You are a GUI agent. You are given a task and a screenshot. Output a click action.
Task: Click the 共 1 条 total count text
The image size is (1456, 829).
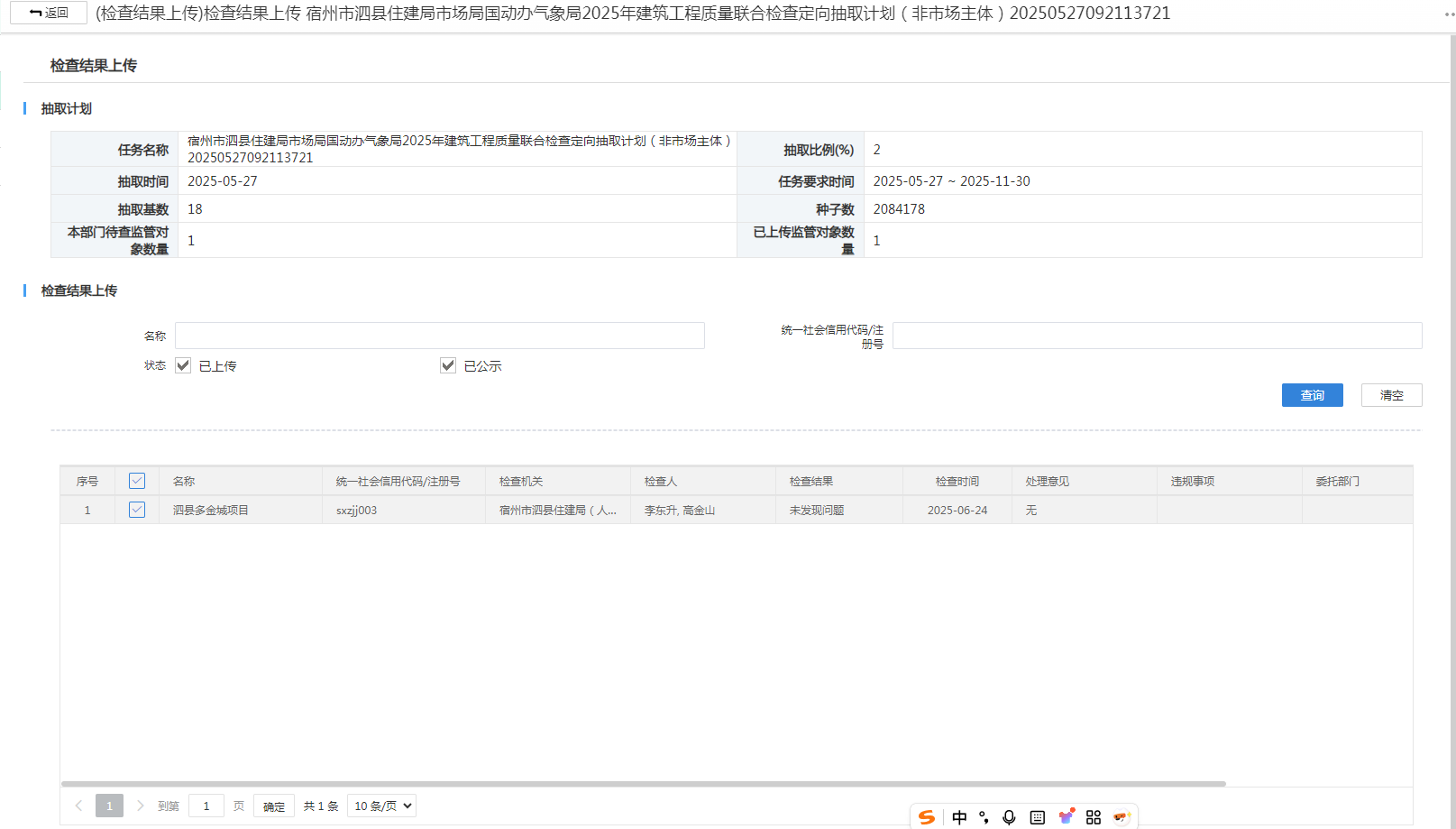321,806
